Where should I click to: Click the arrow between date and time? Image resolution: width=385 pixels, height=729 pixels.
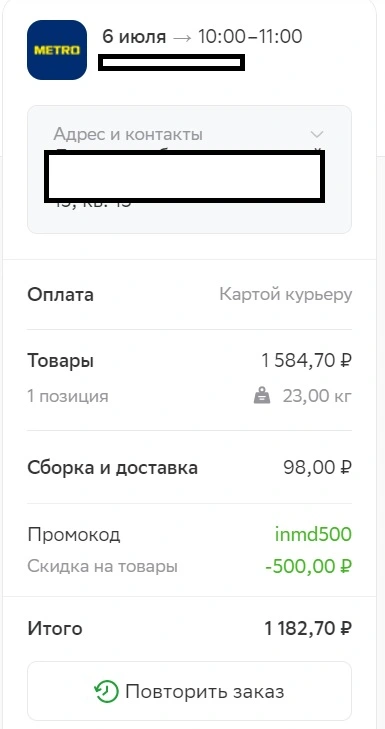coord(182,37)
